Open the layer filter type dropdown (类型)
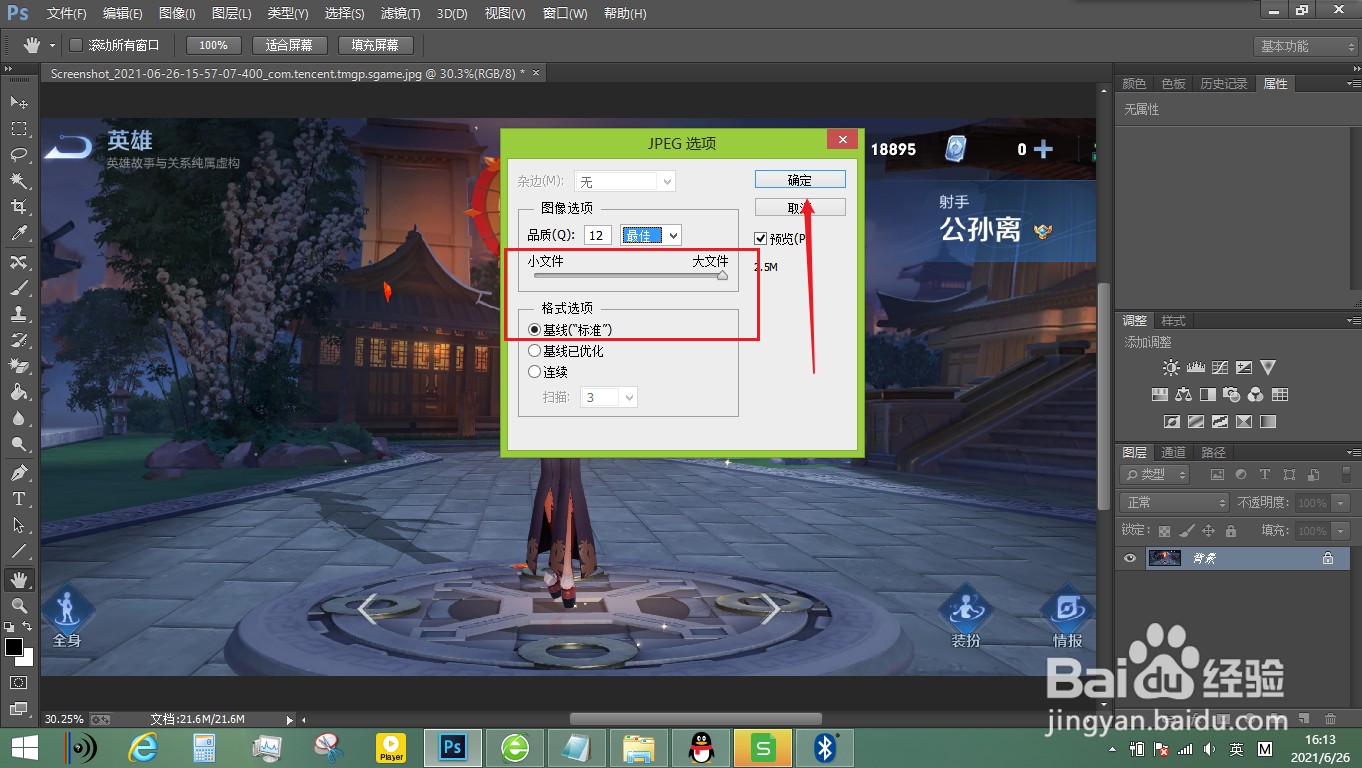 1154,474
